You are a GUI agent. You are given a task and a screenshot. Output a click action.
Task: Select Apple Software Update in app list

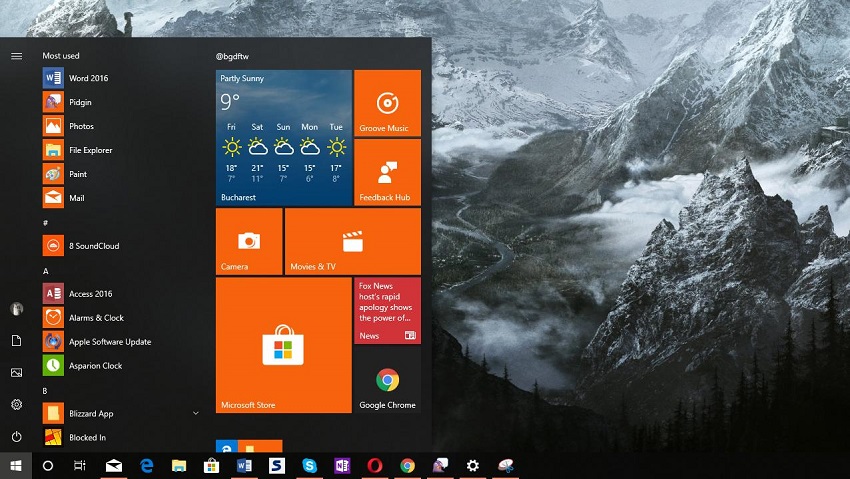click(109, 342)
